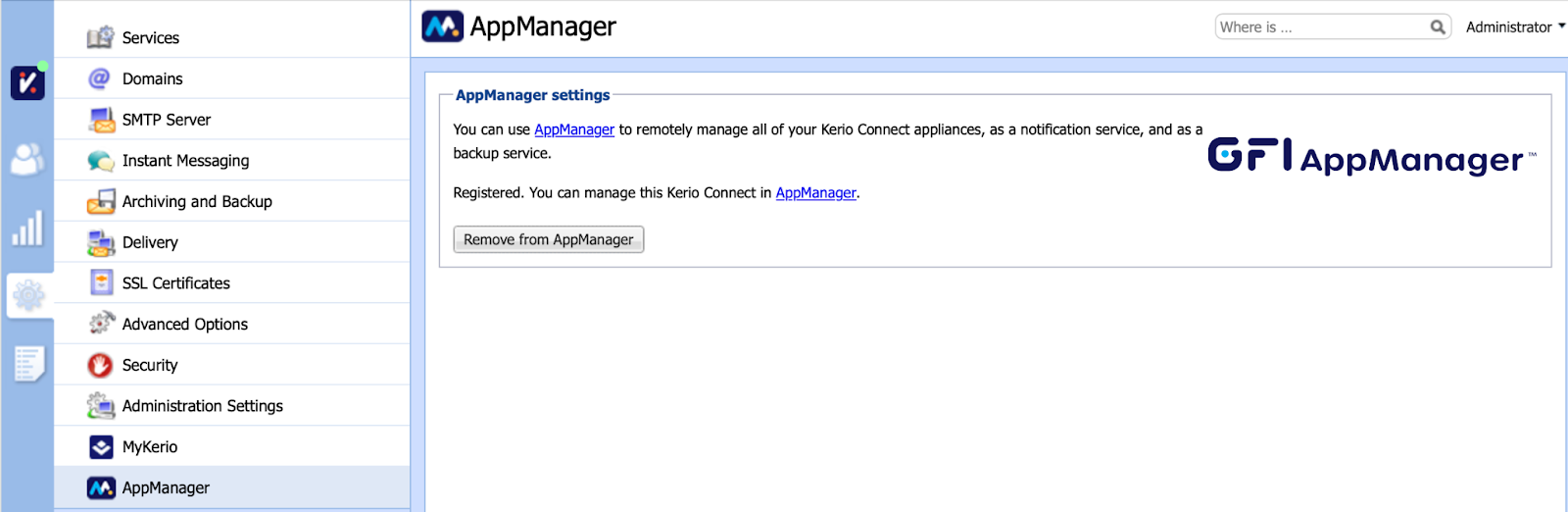Click Advanced Options gears icon
Viewport: 1568px width, 512px height.
click(101, 324)
